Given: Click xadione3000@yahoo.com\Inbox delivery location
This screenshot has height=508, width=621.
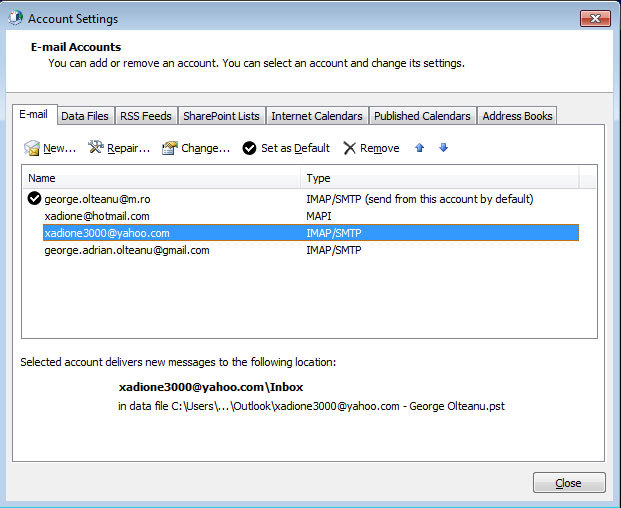Looking at the screenshot, I should pyautogui.click(x=211, y=387).
